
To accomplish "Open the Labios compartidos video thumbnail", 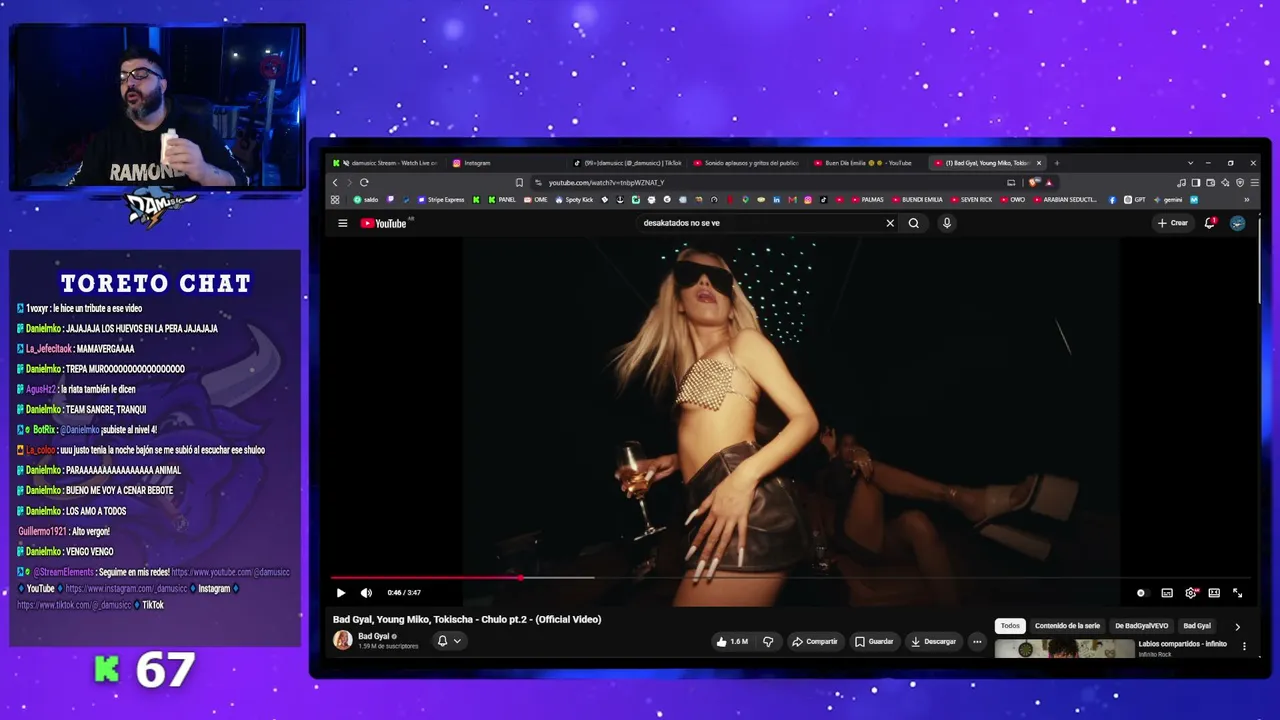I will [1064, 648].
